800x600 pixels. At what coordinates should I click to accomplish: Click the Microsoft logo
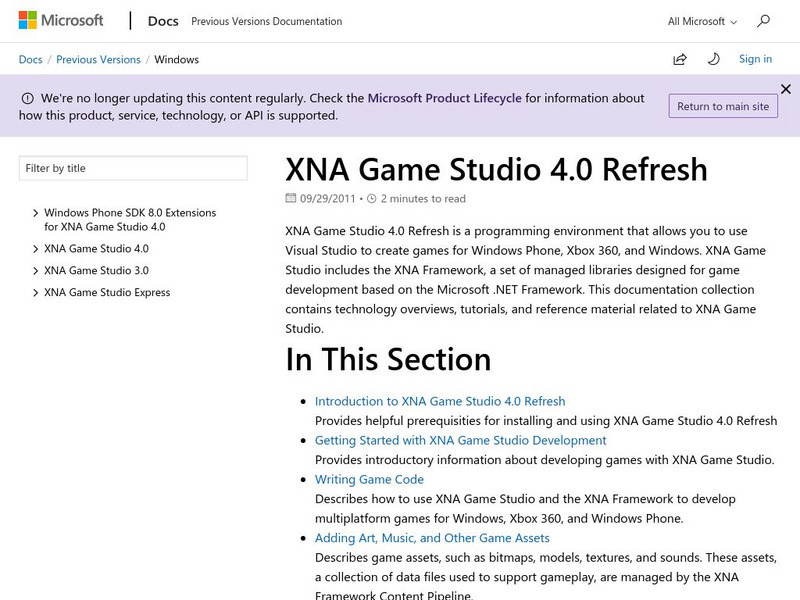pos(61,21)
